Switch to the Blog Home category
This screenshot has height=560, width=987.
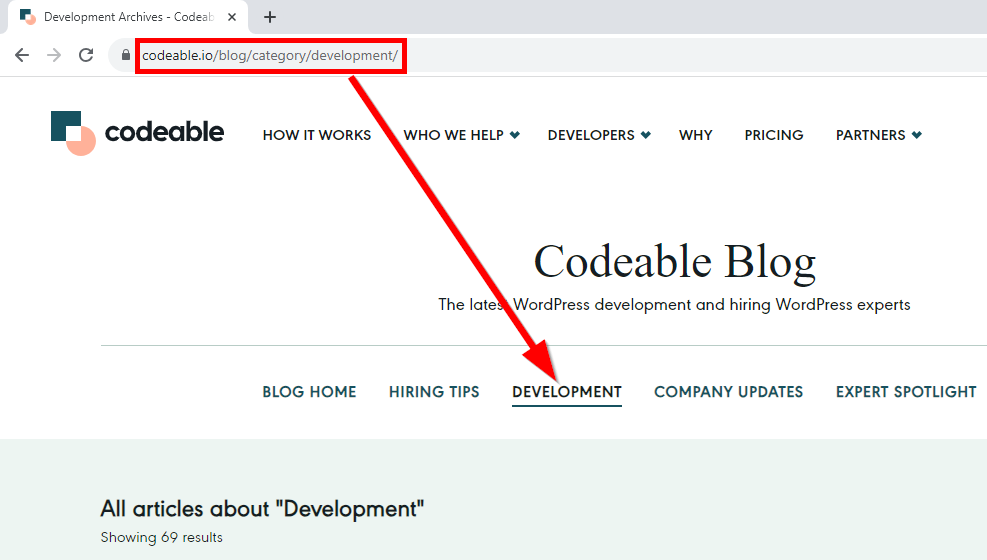pos(309,392)
